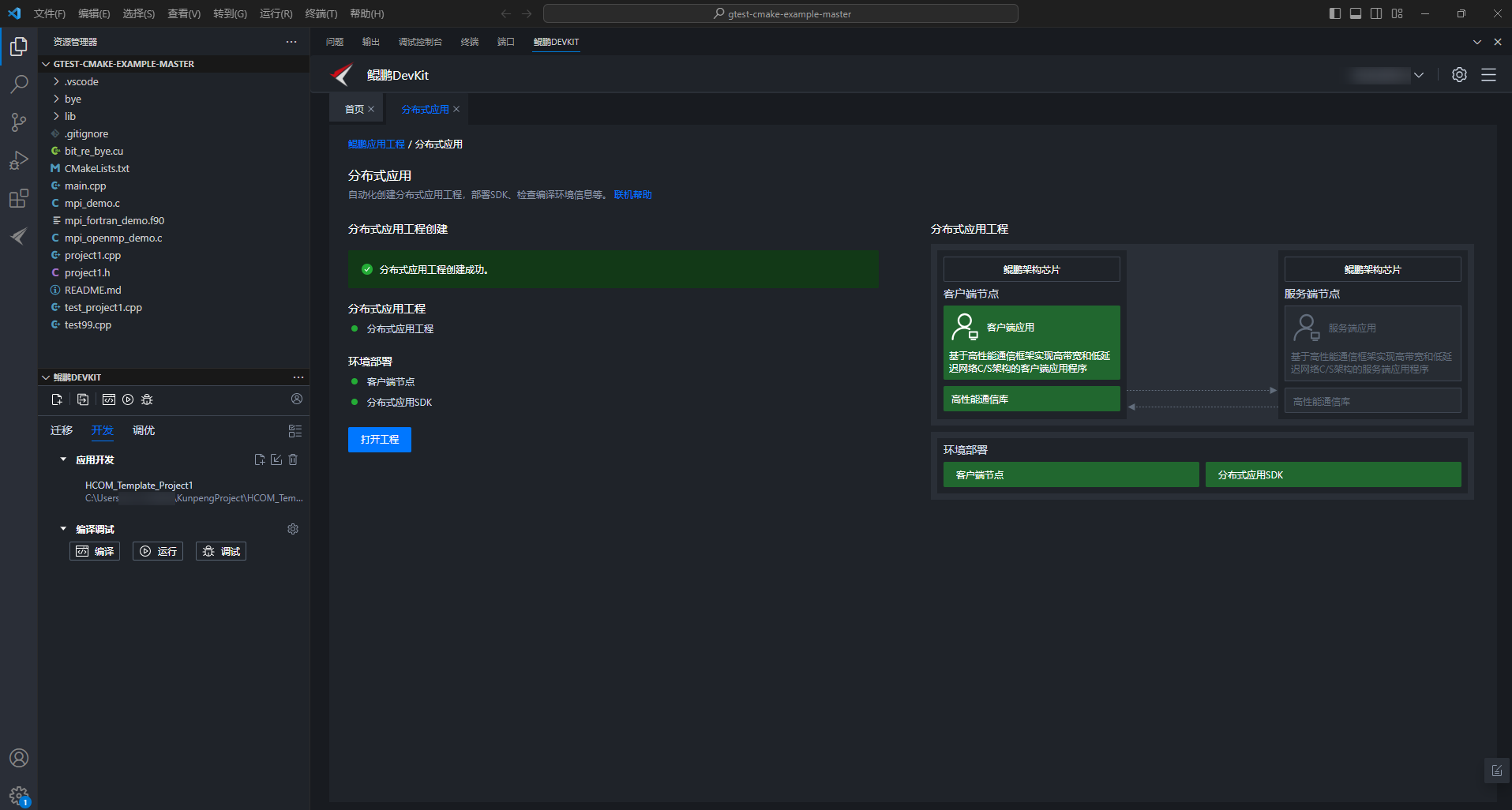Click 分布式应用SDK green block
Viewport: 1512px width, 810px height.
tap(1334, 474)
